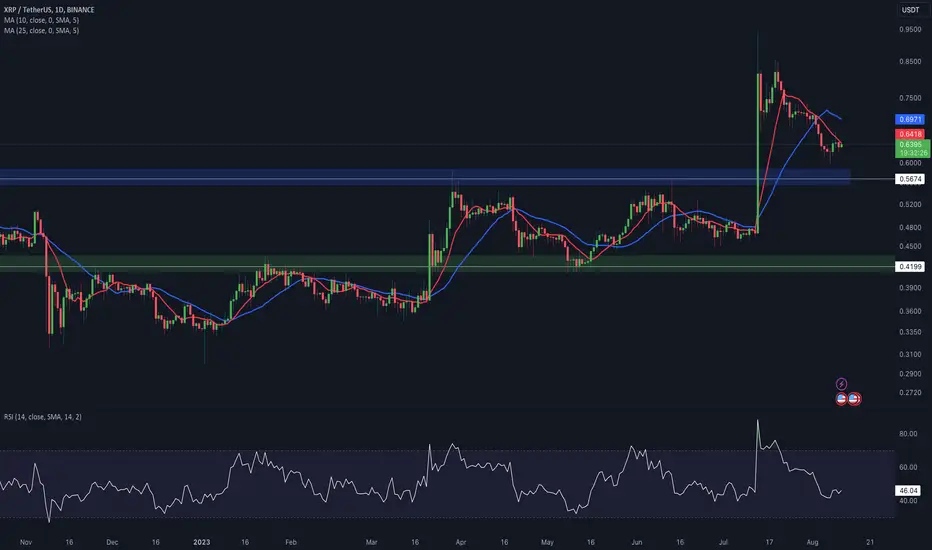Click the 0.9500 price axis label
Viewport: 932px width, 550px height.
(910, 29)
